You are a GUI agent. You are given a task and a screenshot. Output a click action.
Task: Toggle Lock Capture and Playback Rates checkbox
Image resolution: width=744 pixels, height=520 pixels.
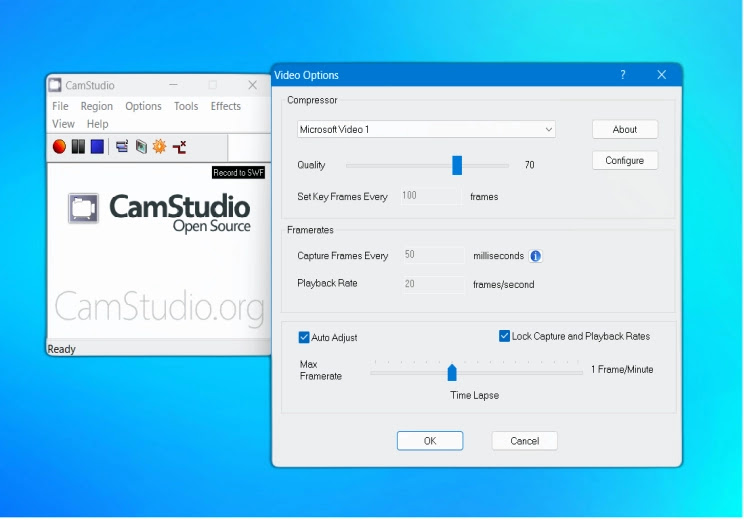click(x=504, y=336)
